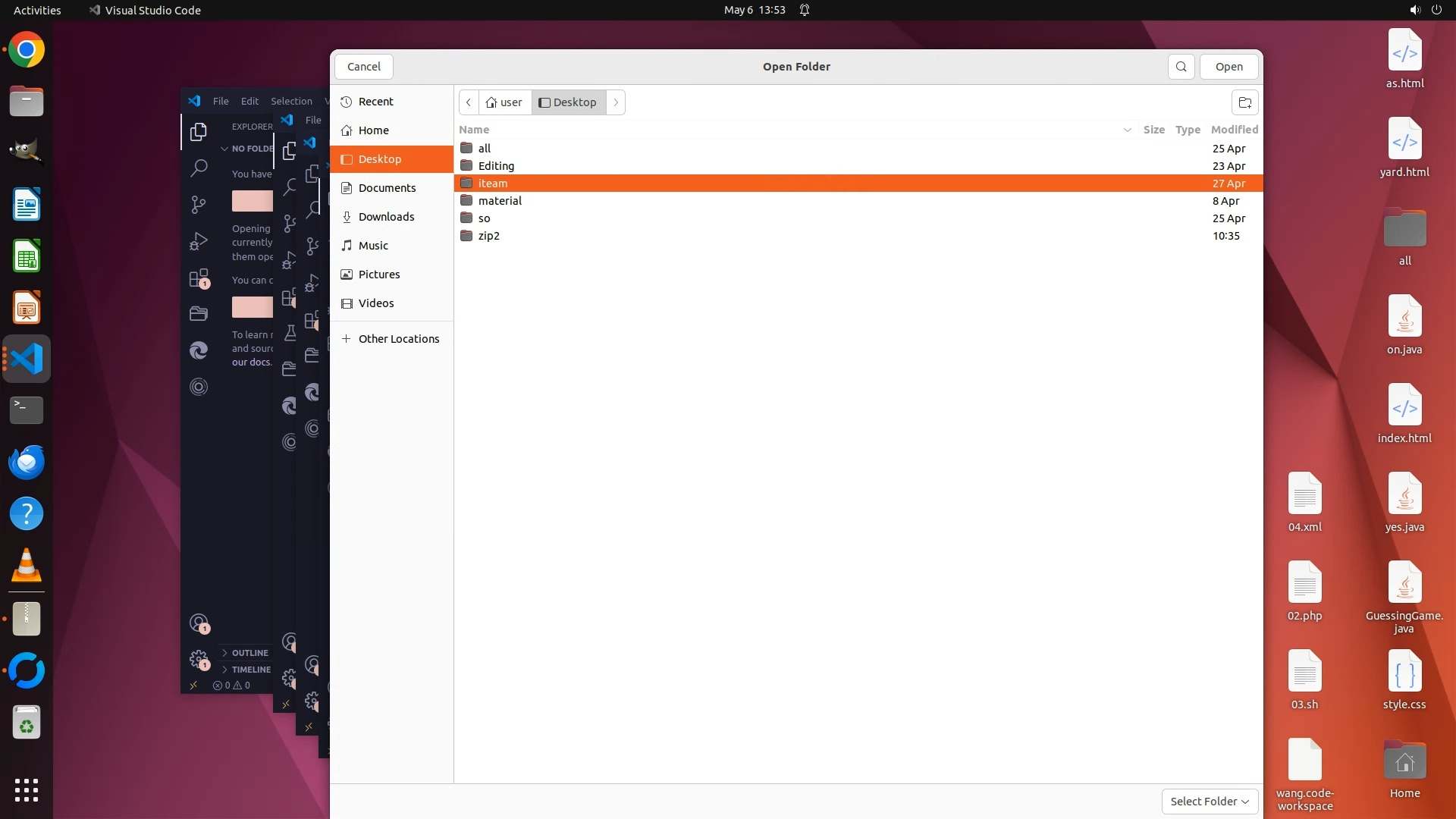Open the Edit menu in VS Code

click(249, 101)
